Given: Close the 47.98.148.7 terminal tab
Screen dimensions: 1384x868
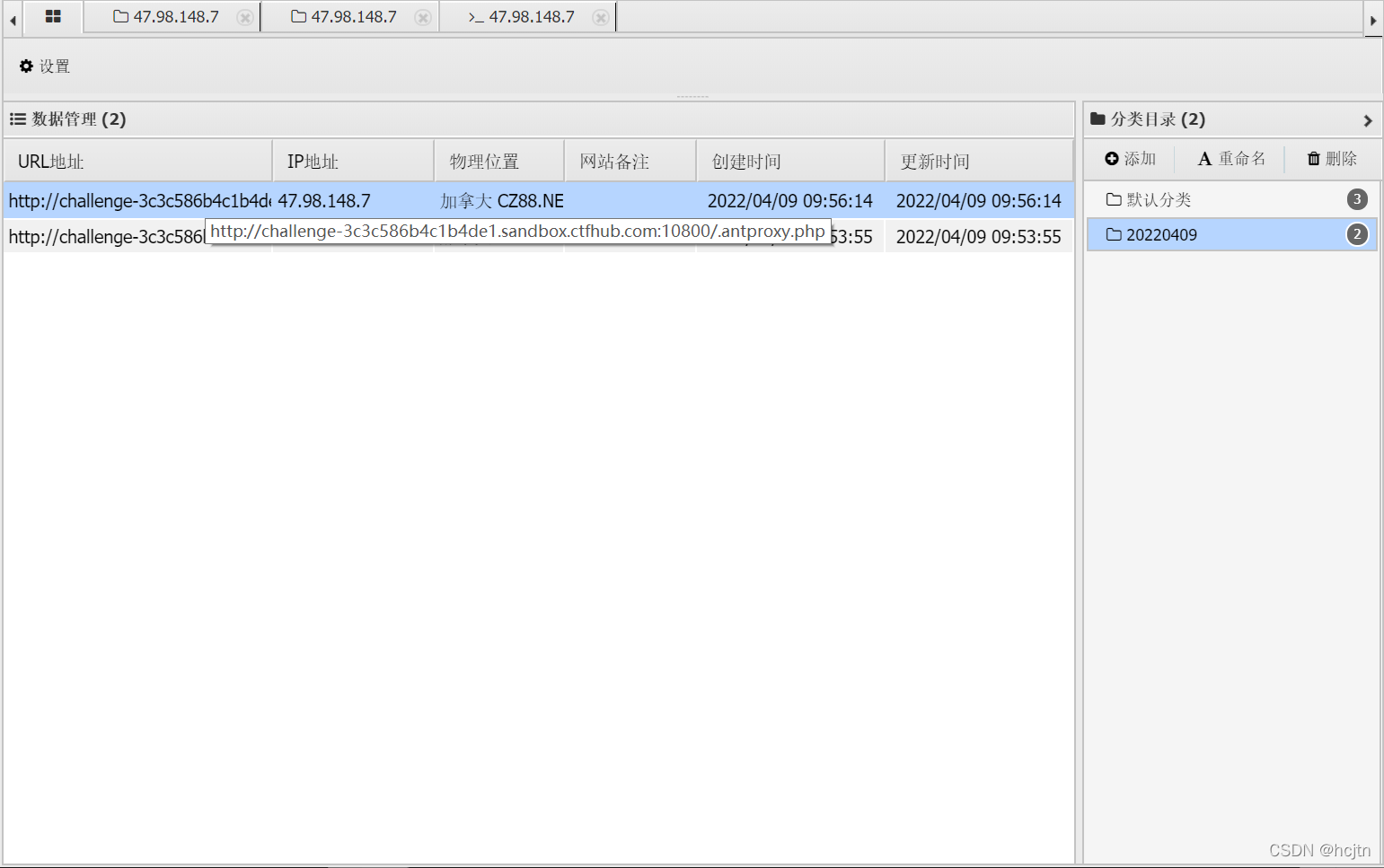Looking at the screenshot, I should tap(601, 17).
